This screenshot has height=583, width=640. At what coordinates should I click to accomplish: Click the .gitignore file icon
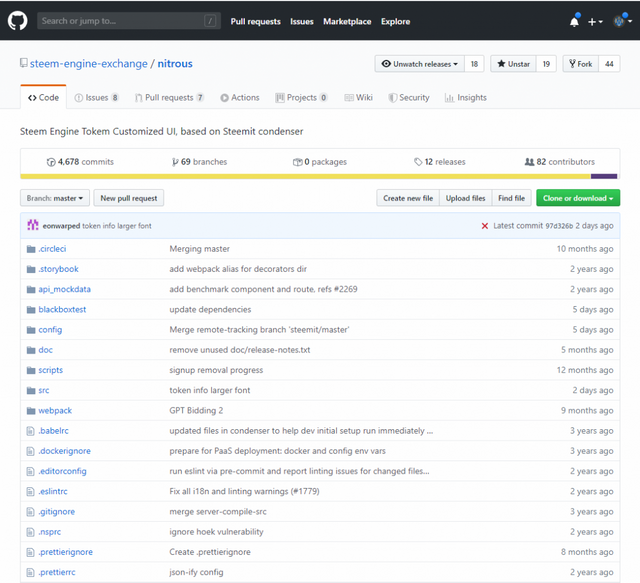(31, 512)
